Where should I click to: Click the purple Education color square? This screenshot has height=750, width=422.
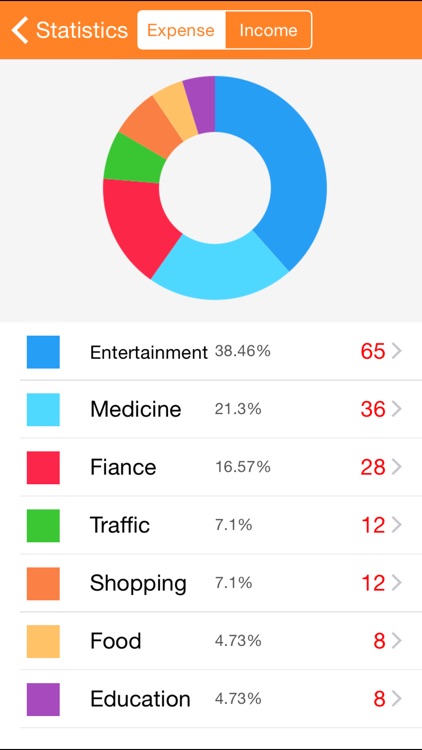point(43,699)
